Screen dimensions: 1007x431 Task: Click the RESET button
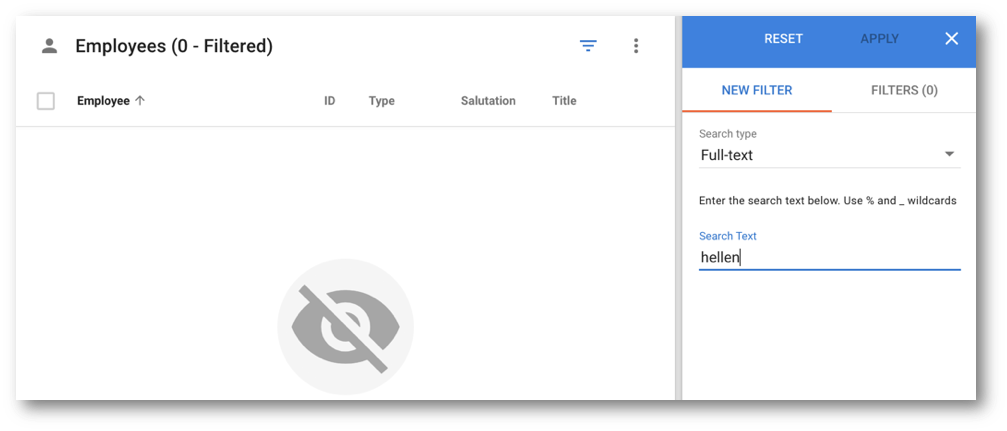click(783, 39)
